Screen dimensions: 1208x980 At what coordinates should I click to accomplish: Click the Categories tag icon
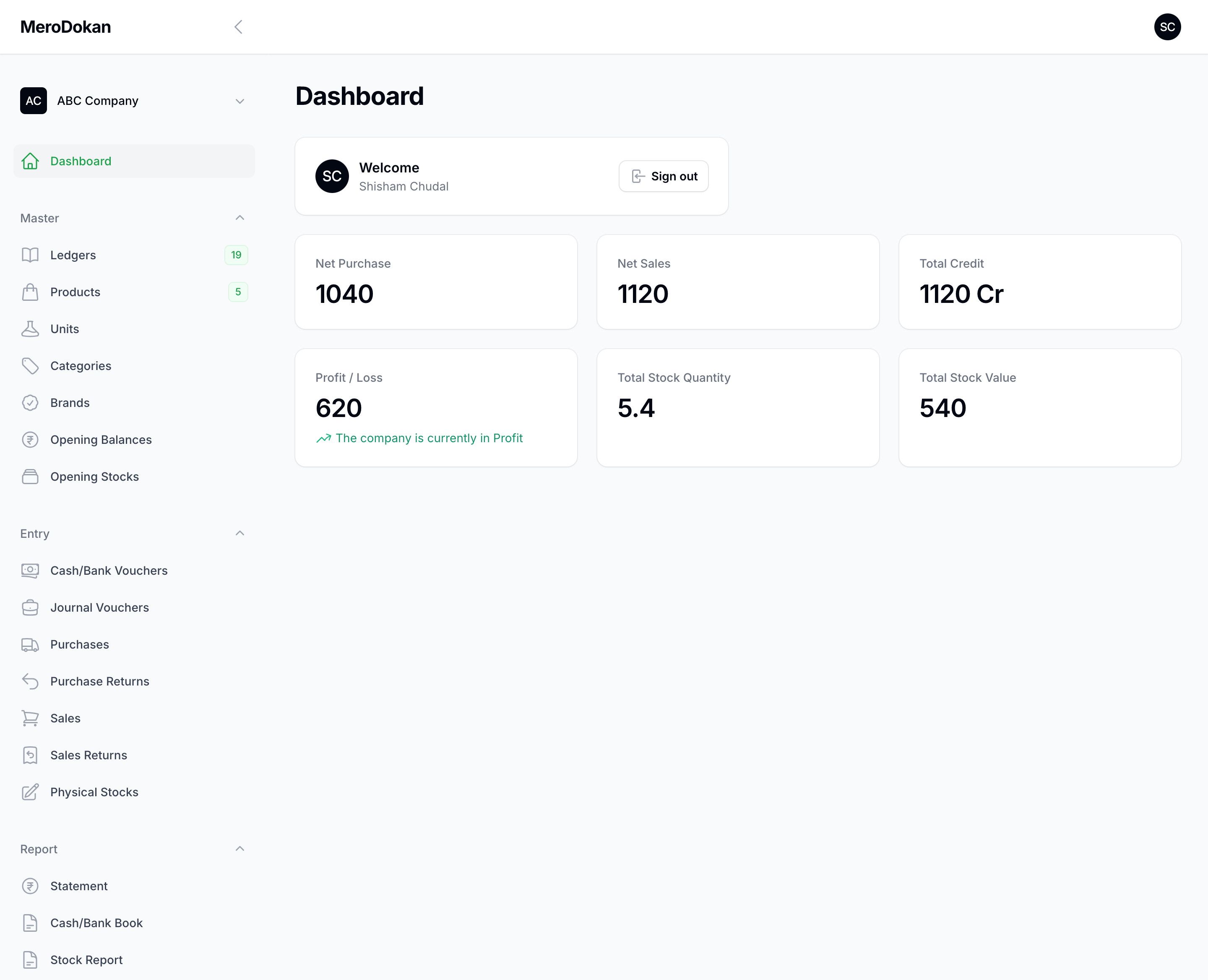click(x=31, y=366)
